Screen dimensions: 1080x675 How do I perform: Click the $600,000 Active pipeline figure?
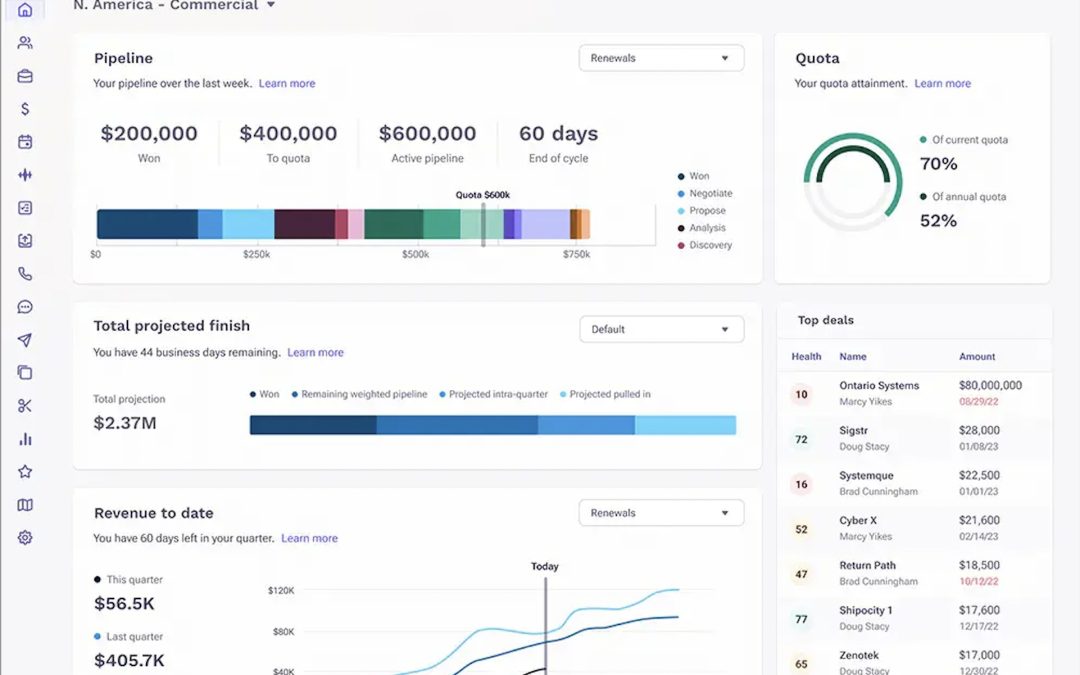pyautogui.click(x=428, y=134)
